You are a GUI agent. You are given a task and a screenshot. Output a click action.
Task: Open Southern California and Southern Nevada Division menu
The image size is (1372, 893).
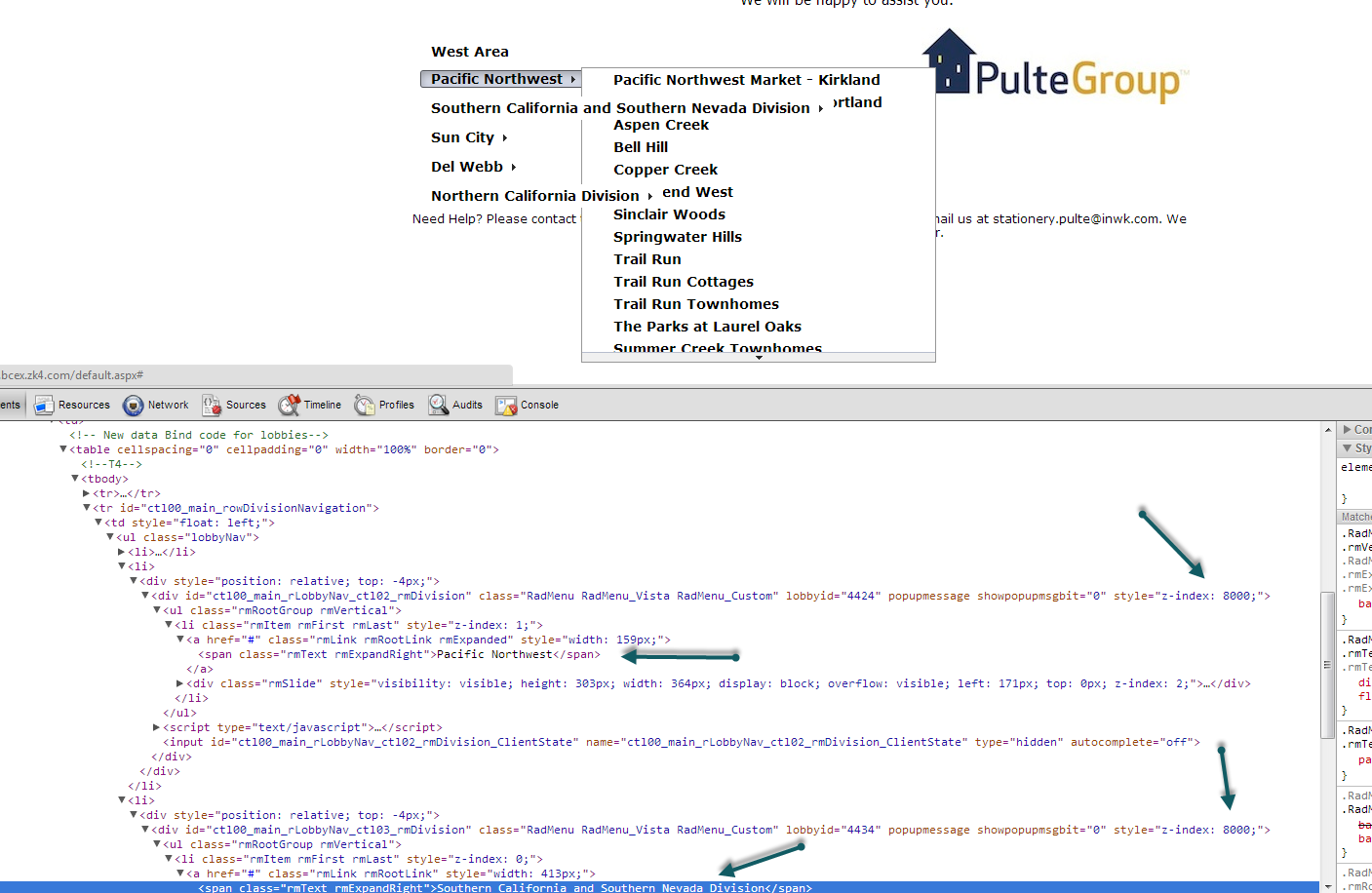(627, 108)
